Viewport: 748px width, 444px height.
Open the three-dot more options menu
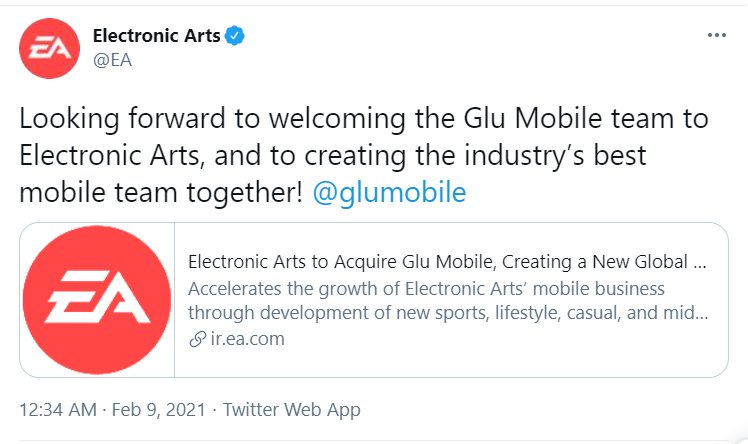pos(716,35)
